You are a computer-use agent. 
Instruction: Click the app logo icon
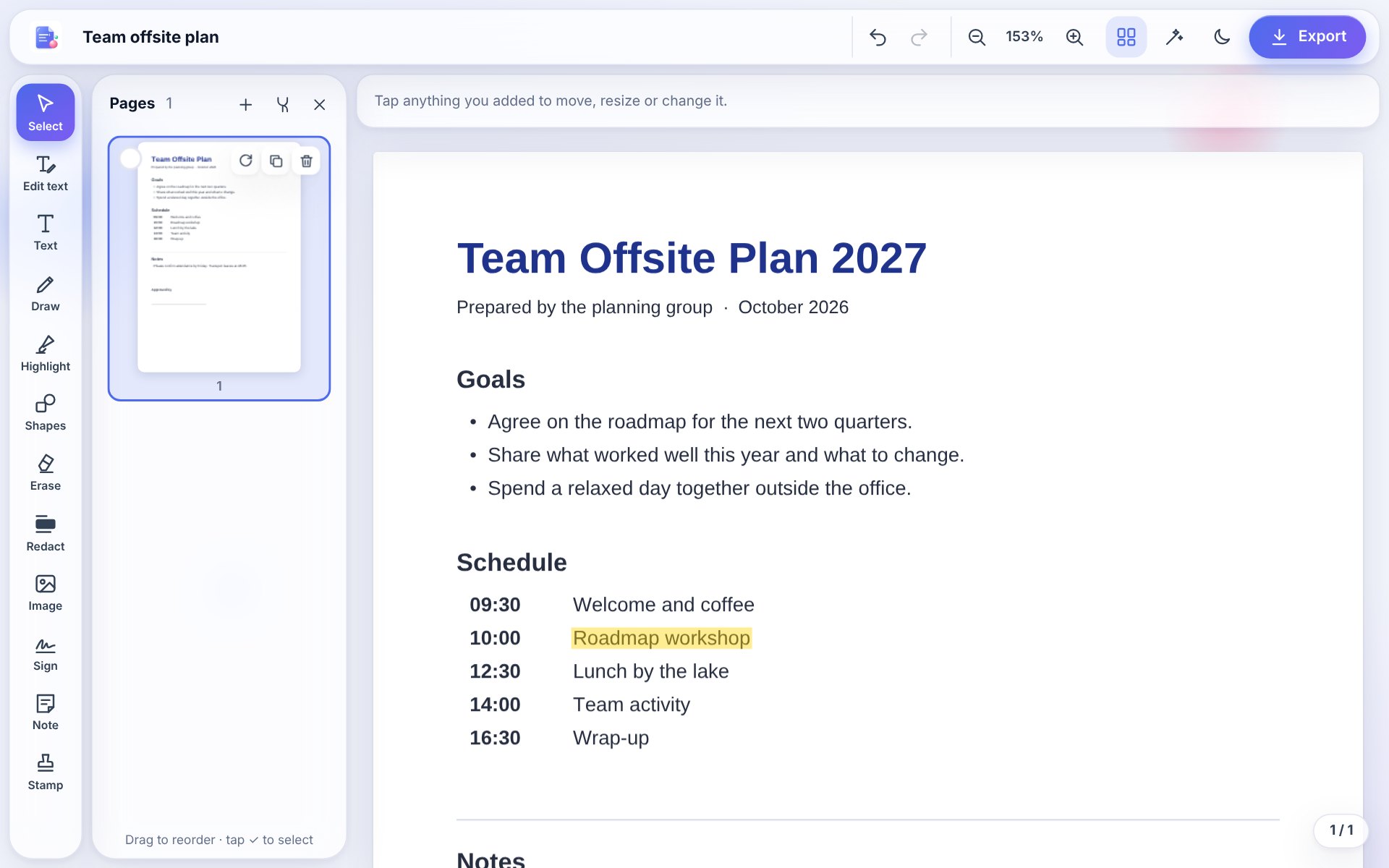pyautogui.click(x=46, y=37)
